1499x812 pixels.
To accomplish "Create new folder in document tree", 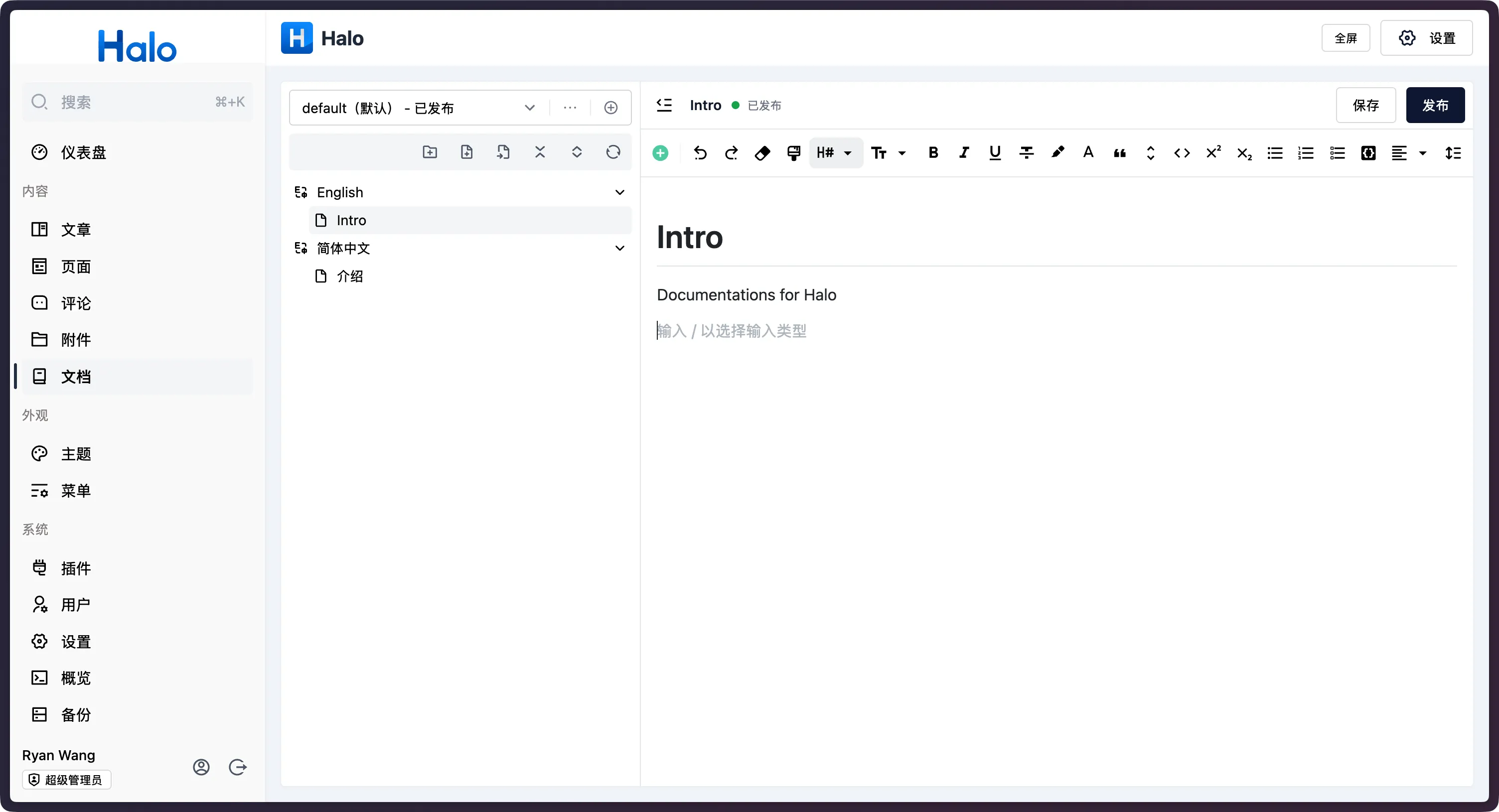I will 430,152.
